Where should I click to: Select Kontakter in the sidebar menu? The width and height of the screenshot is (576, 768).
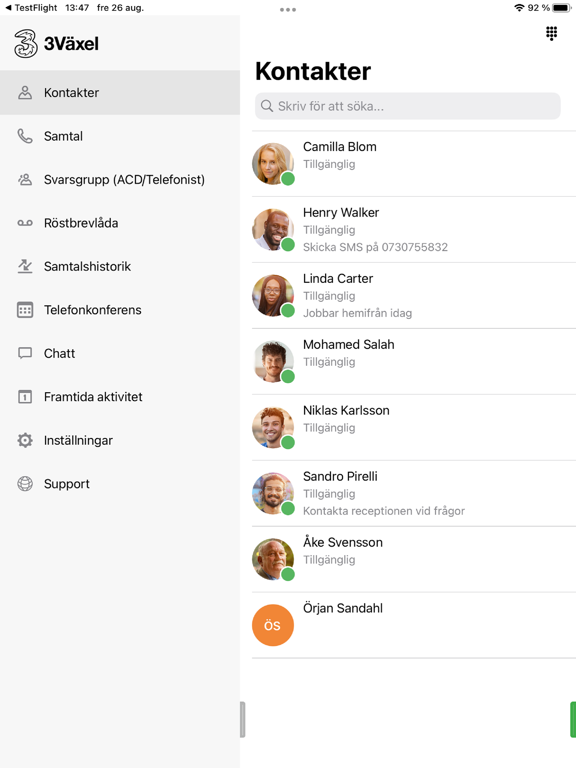coord(120,93)
